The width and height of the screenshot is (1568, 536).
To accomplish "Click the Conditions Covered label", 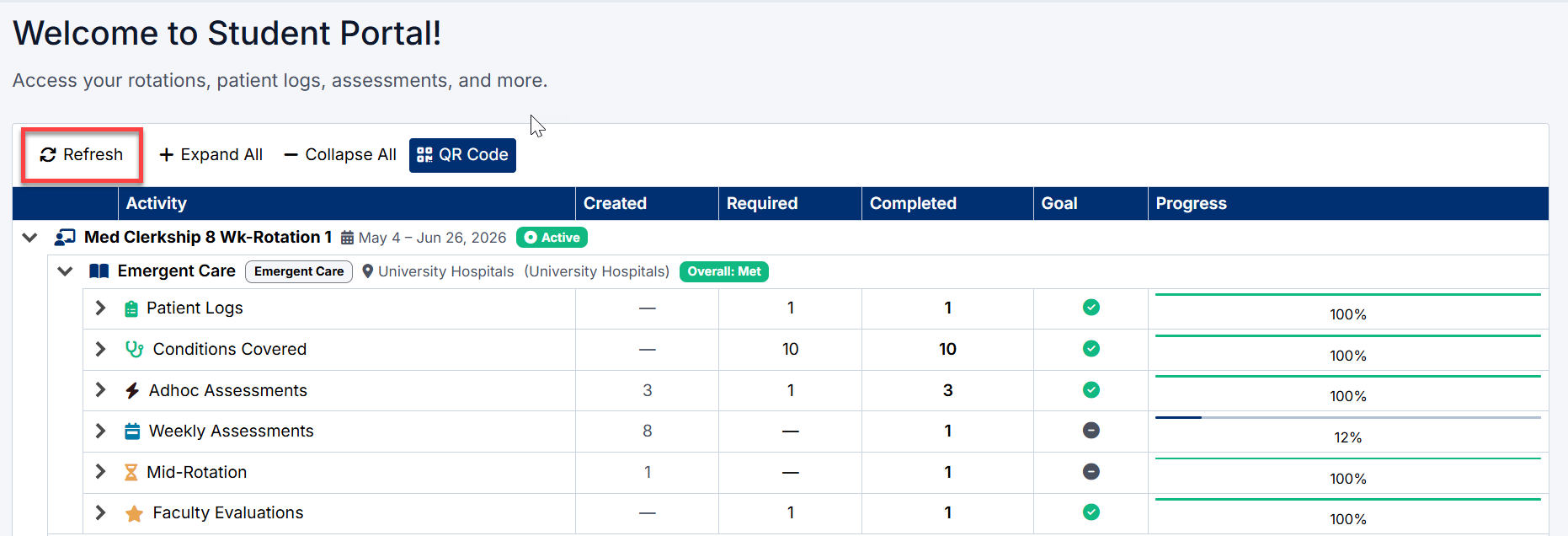I will tap(230, 349).
